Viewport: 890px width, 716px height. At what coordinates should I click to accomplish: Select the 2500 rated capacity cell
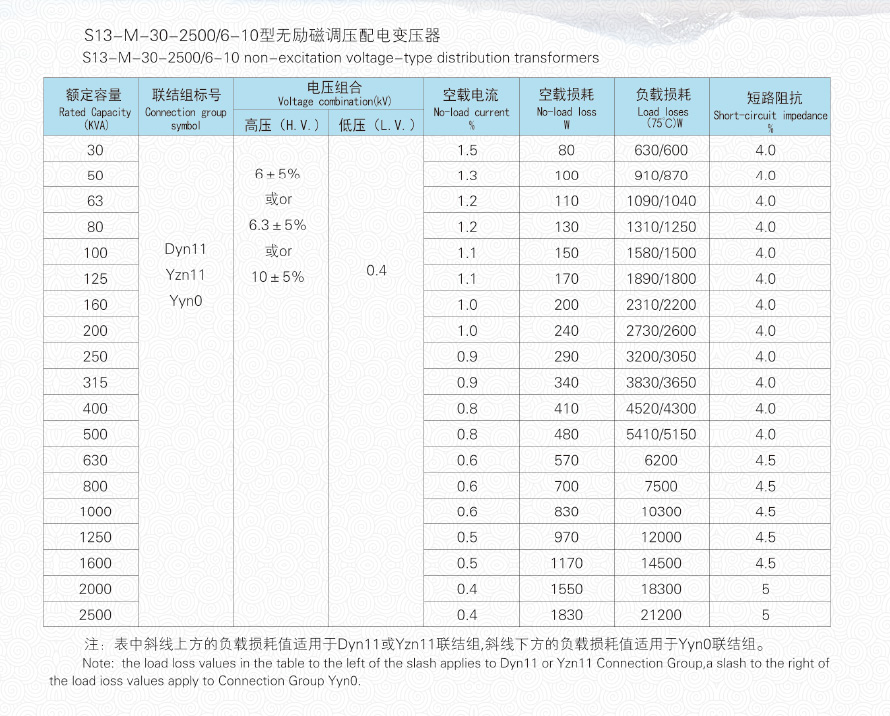point(95,615)
